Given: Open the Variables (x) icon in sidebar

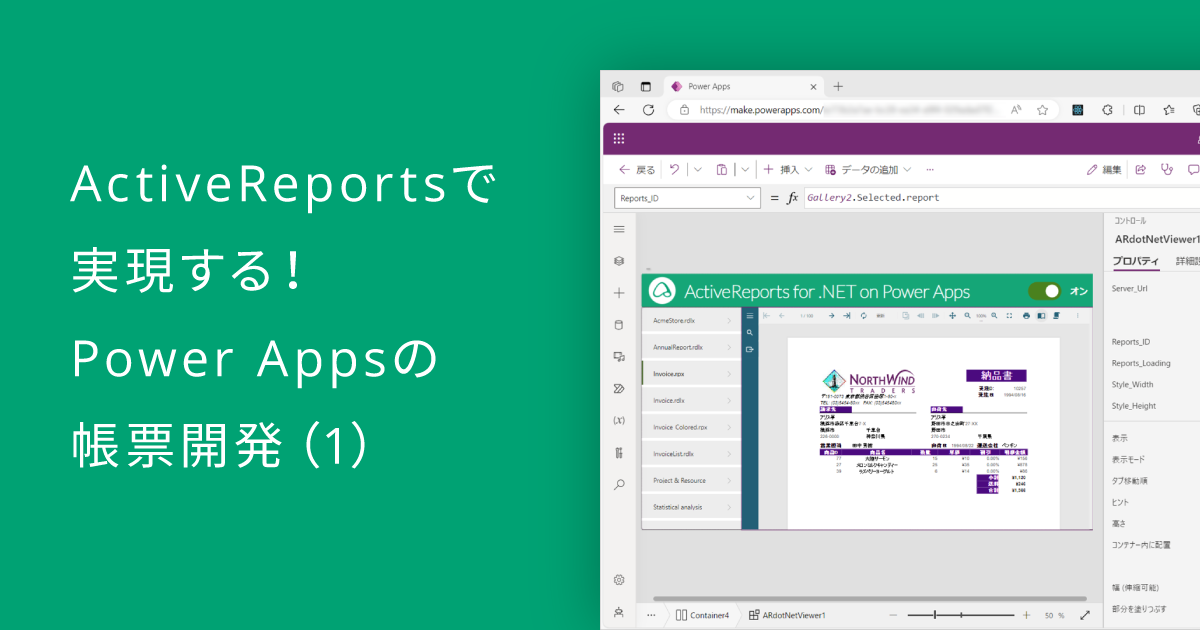Looking at the screenshot, I should pos(619,420).
